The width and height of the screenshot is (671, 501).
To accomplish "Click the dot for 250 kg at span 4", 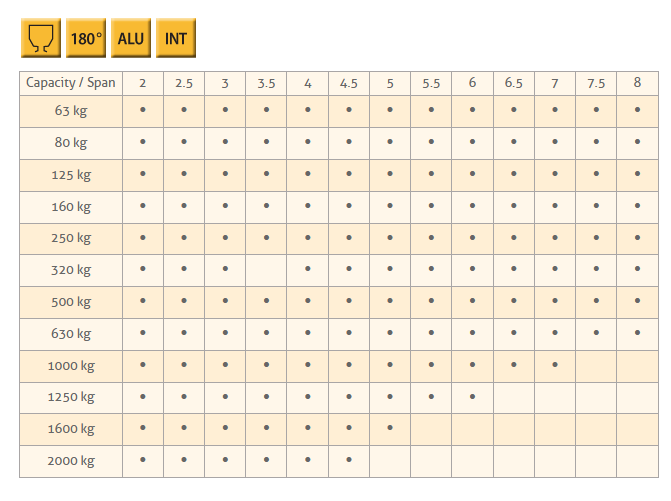I will coord(308,238).
